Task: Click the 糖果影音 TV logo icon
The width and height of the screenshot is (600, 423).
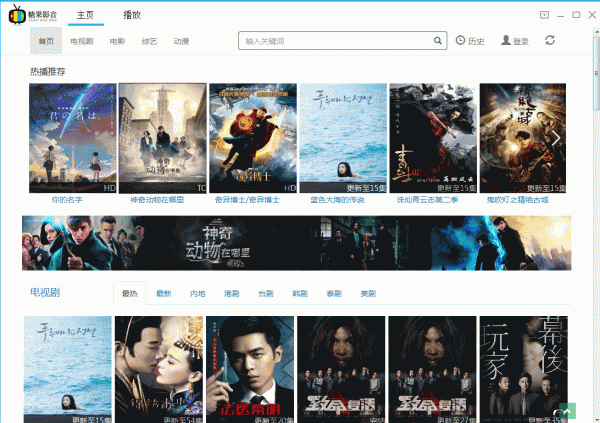Action: pyautogui.click(x=17, y=15)
